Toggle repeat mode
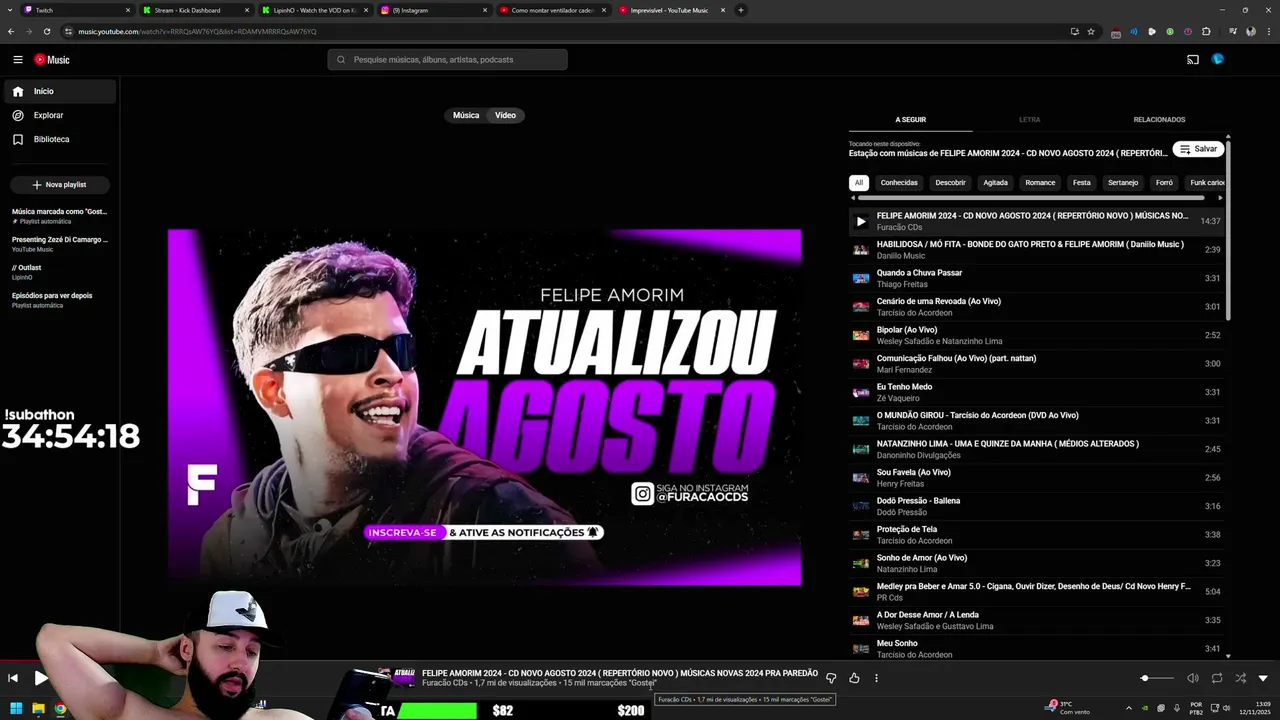The height and width of the screenshot is (720, 1280). [x=1217, y=678]
